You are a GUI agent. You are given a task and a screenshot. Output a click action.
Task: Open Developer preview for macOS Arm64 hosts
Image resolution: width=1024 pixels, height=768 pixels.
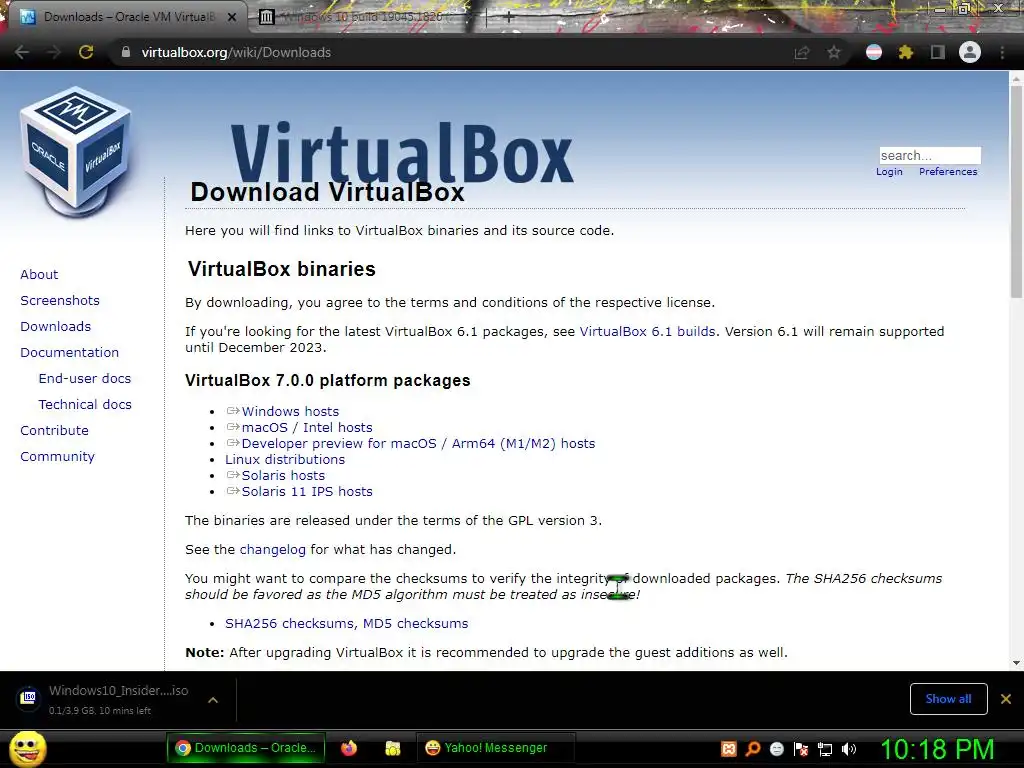pos(418,443)
